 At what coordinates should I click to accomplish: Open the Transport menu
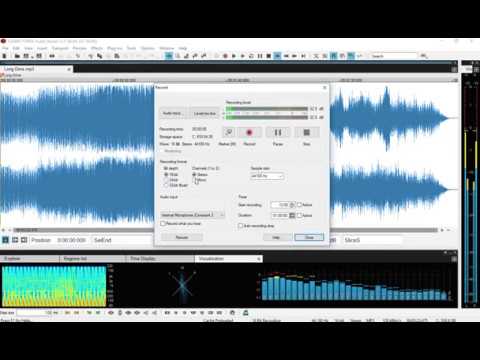click(x=60, y=48)
